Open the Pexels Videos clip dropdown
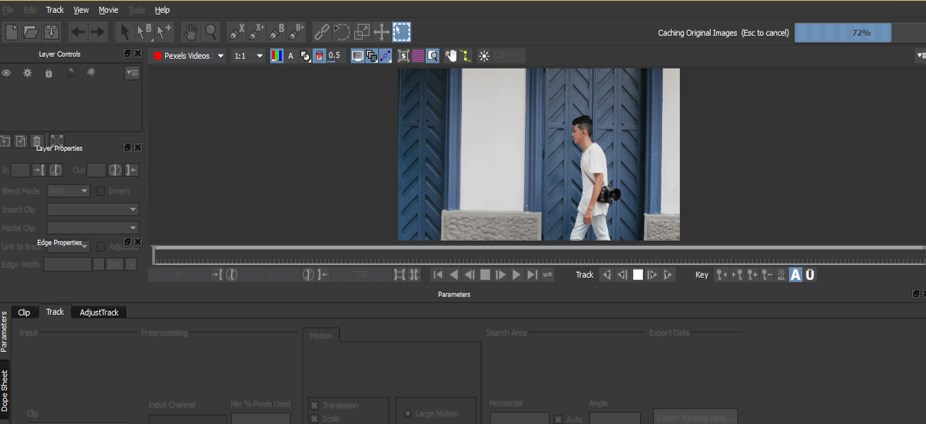Viewport: 926px width, 424px height. 188,56
